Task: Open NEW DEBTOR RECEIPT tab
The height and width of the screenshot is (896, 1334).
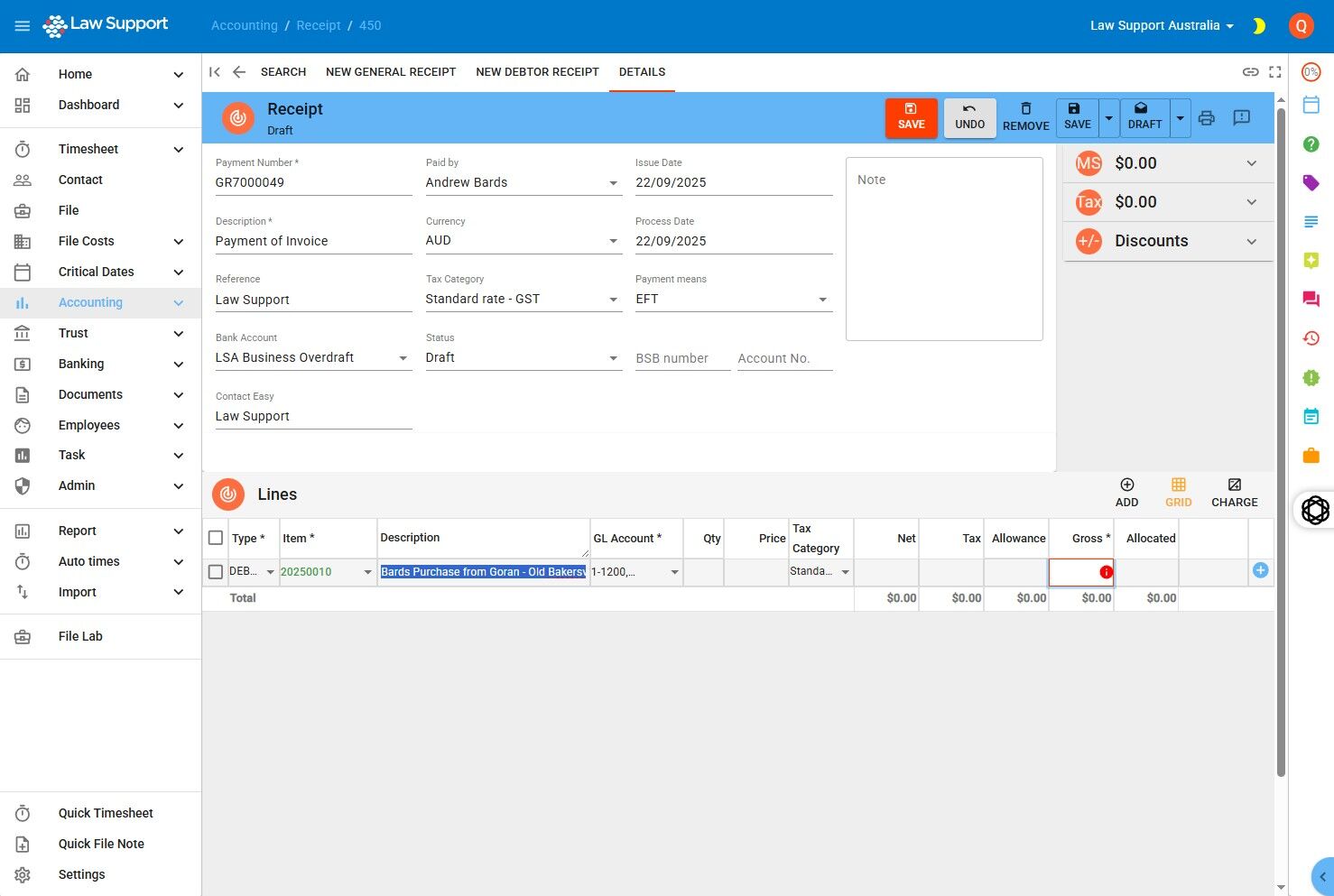Action: click(538, 72)
